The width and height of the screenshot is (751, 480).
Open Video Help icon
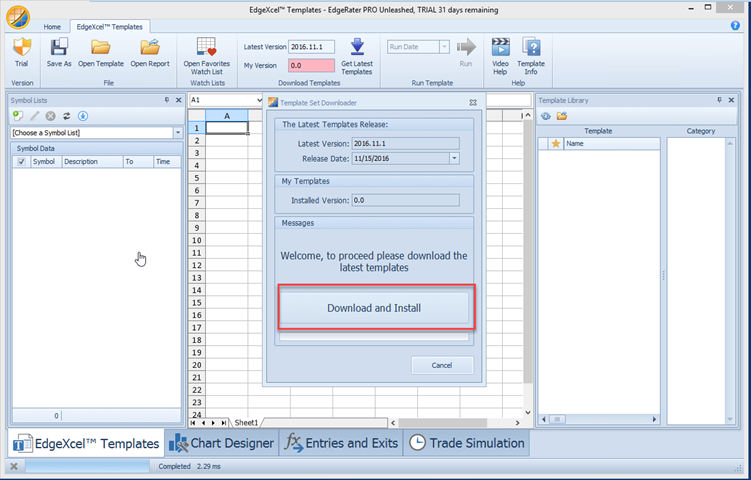500,47
